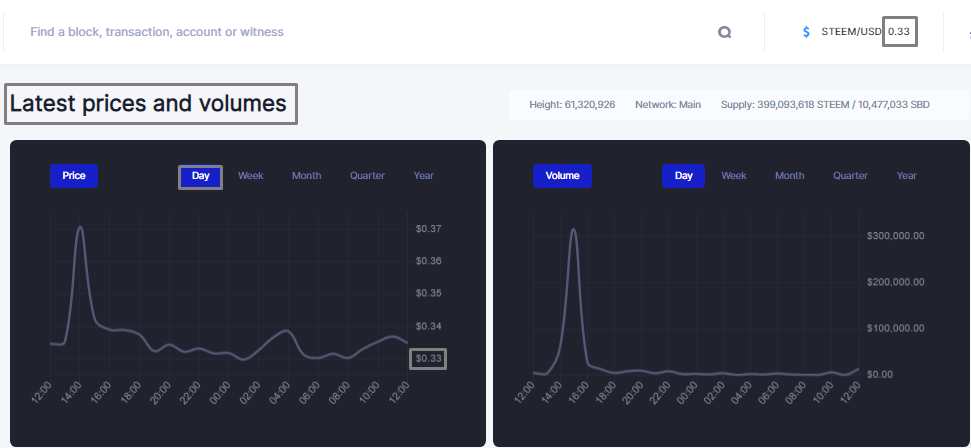Viewport: 971px width, 448px height.
Task: Click the blue dollar sign icon
Action: 806,32
